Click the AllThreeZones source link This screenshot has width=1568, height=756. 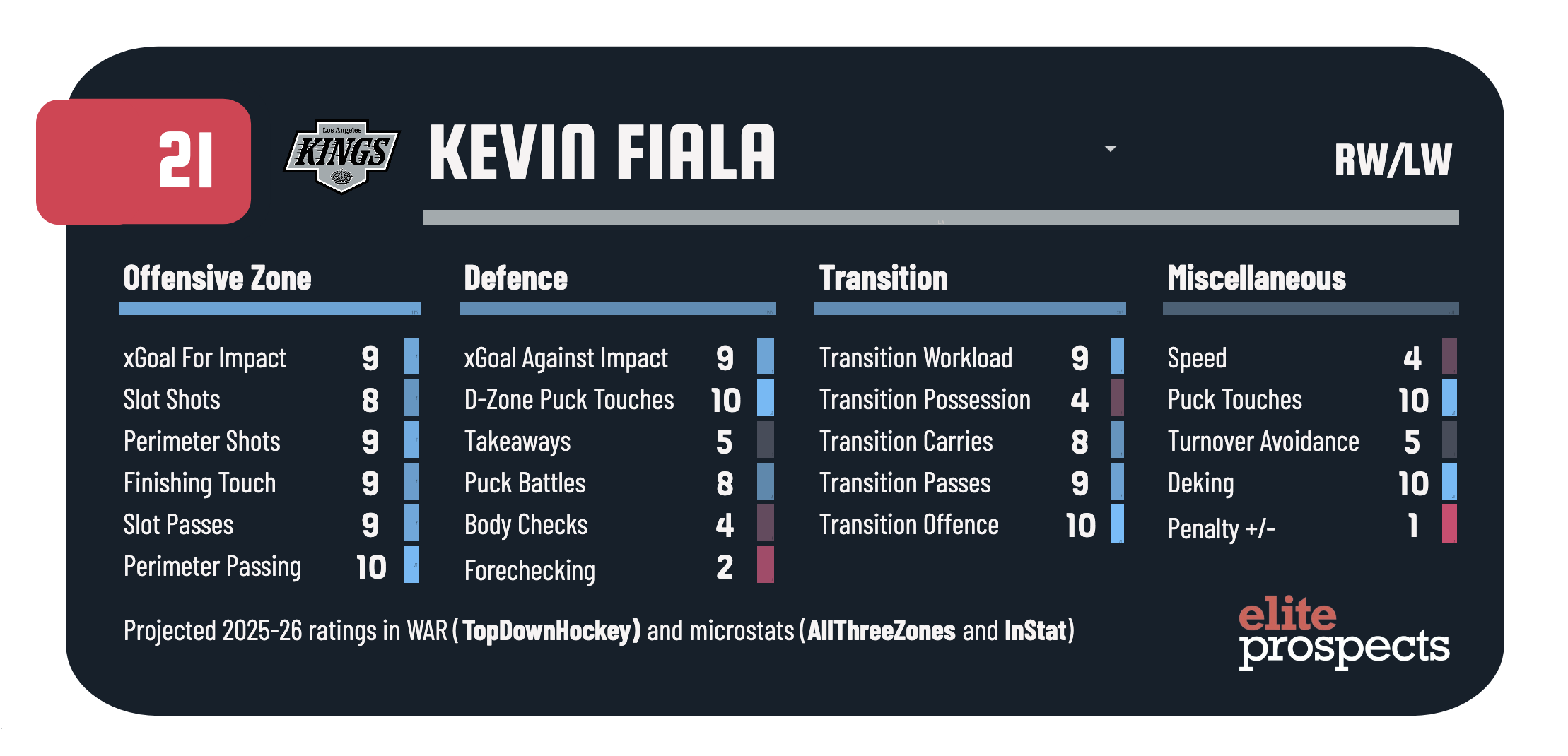coord(881,630)
